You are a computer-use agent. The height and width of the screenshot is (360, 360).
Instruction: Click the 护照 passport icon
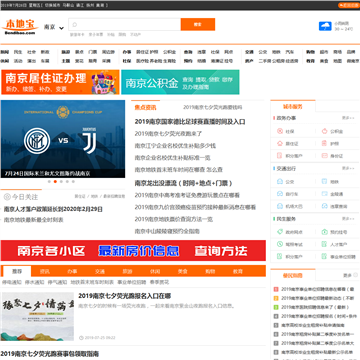click(x=325, y=143)
